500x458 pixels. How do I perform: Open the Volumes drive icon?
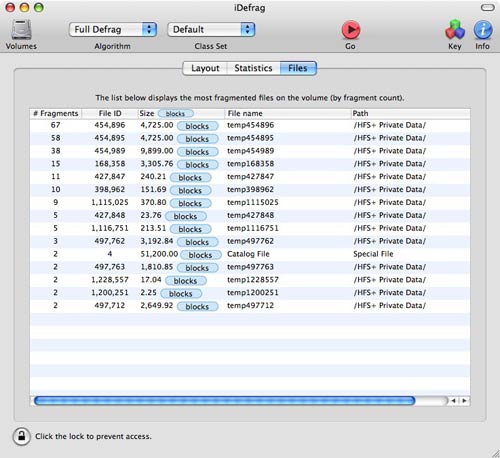point(21,30)
